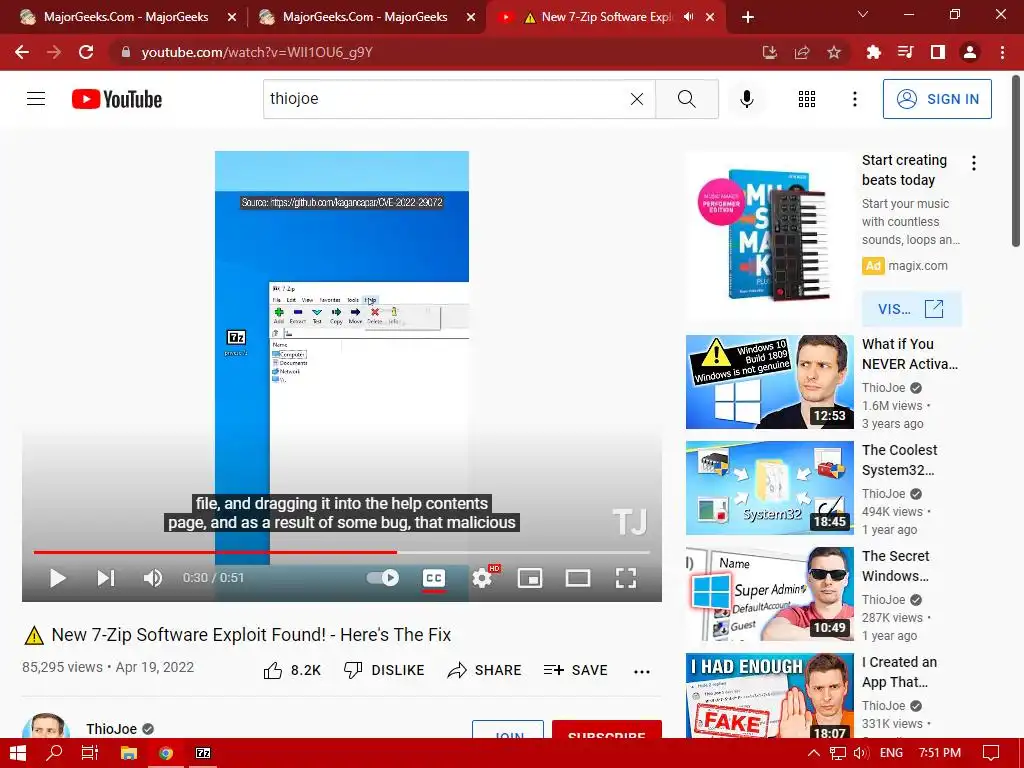
Task: Play the video
Action: click(x=57, y=578)
